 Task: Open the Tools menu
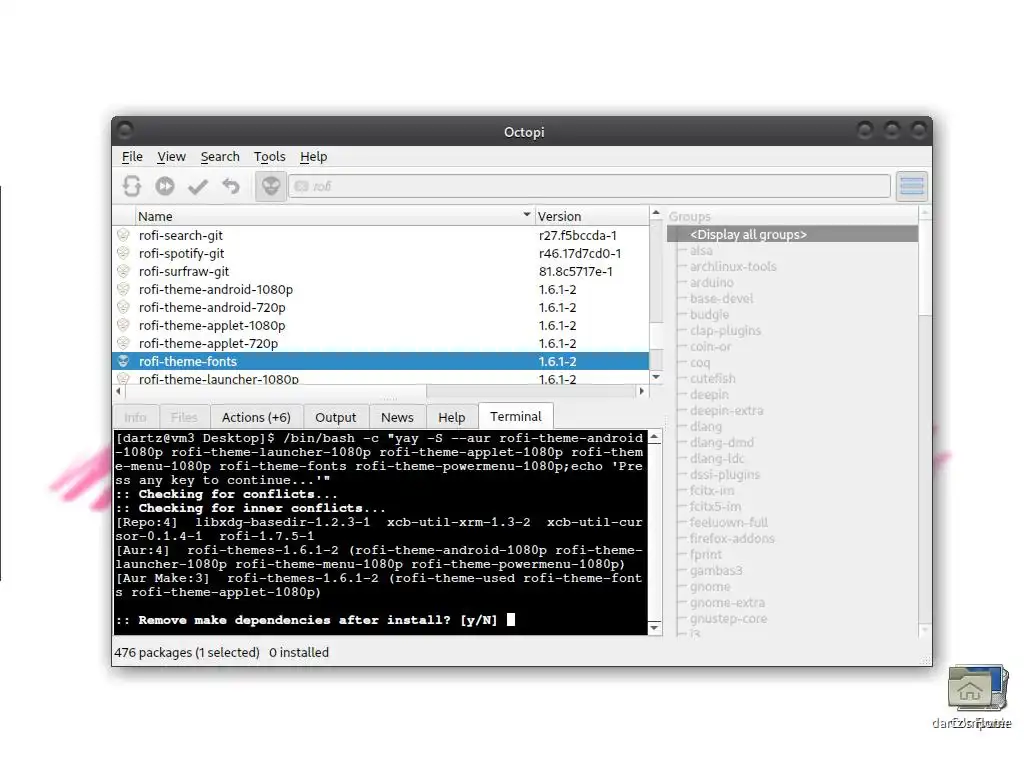point(270,157)
